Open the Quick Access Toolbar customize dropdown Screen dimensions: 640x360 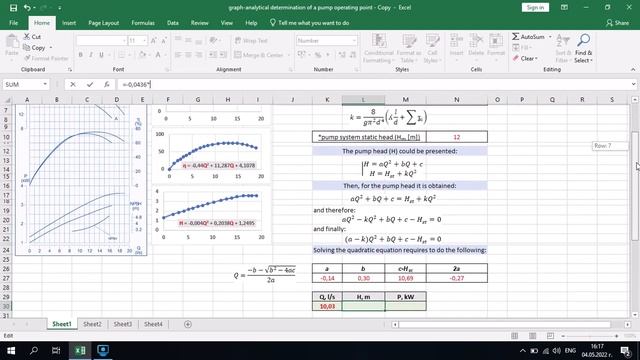60,7
